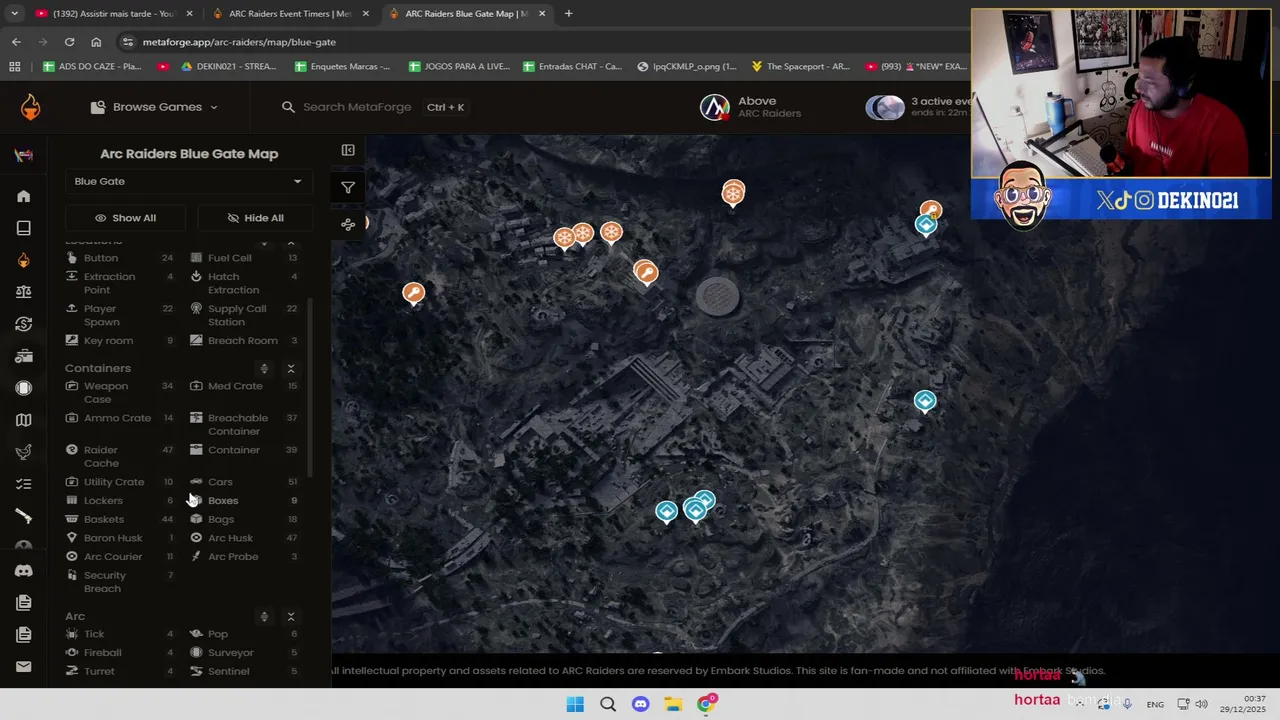This screenshot has height=720, width=1280.
Task: Open the checklist icon in left sidebar
Action: (x=23, y=484)
